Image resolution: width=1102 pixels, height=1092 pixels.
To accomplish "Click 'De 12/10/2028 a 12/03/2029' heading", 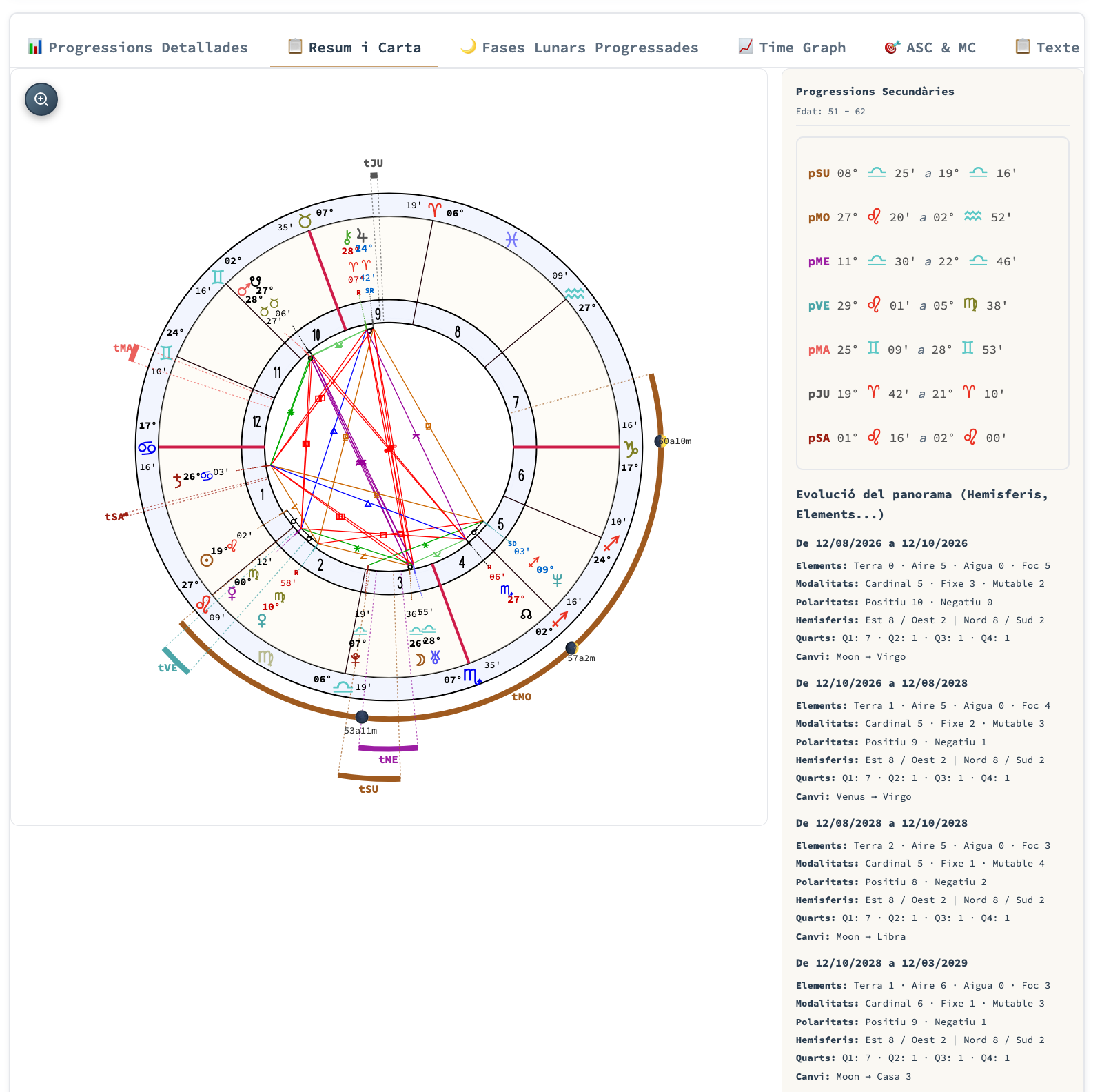I will (x=881, y=963).
